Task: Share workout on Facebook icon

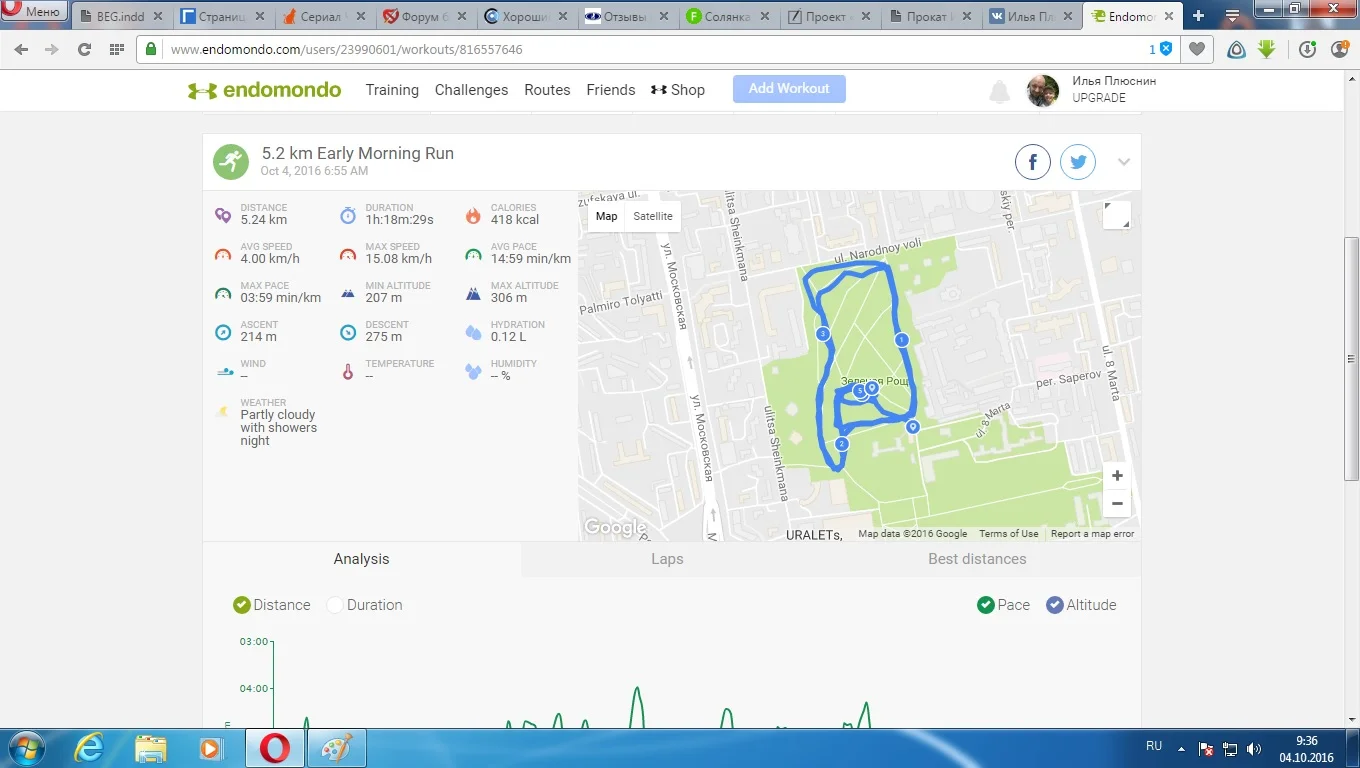Action: coord(1033,162)
